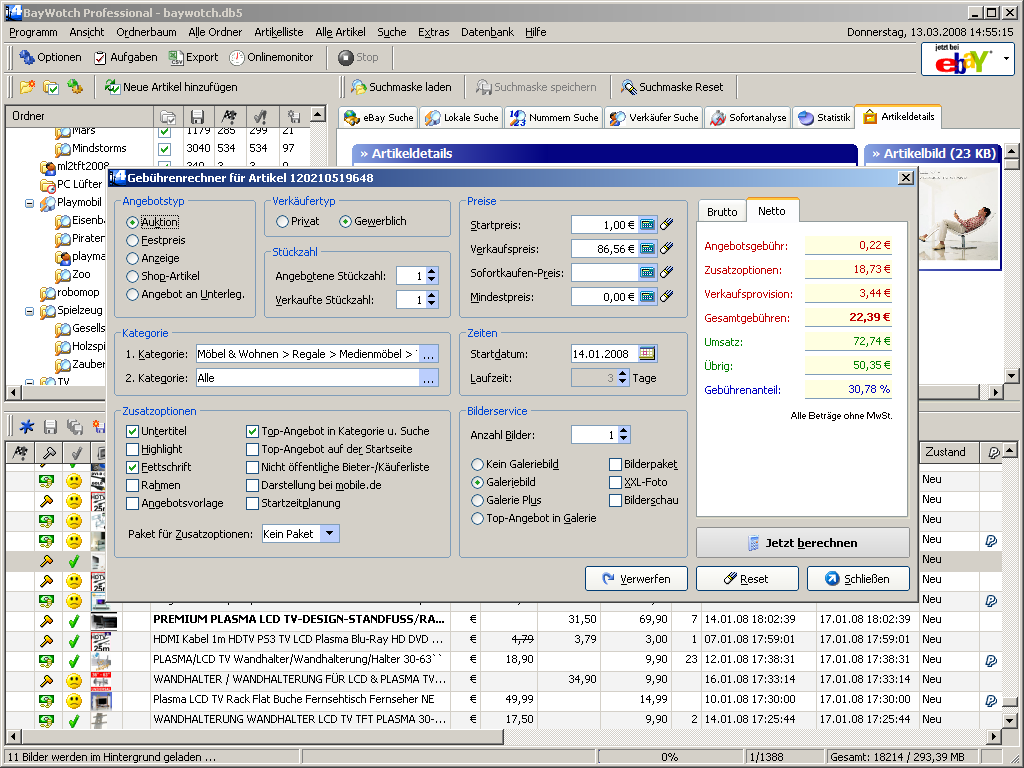Open the Ordnerbaum menu

point(146,32)
